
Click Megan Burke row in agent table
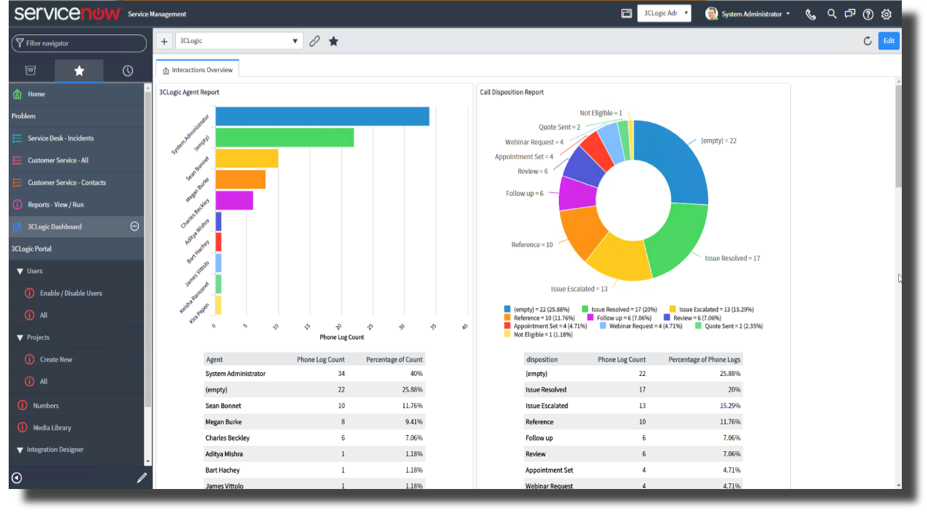click(x=314, y=422)
